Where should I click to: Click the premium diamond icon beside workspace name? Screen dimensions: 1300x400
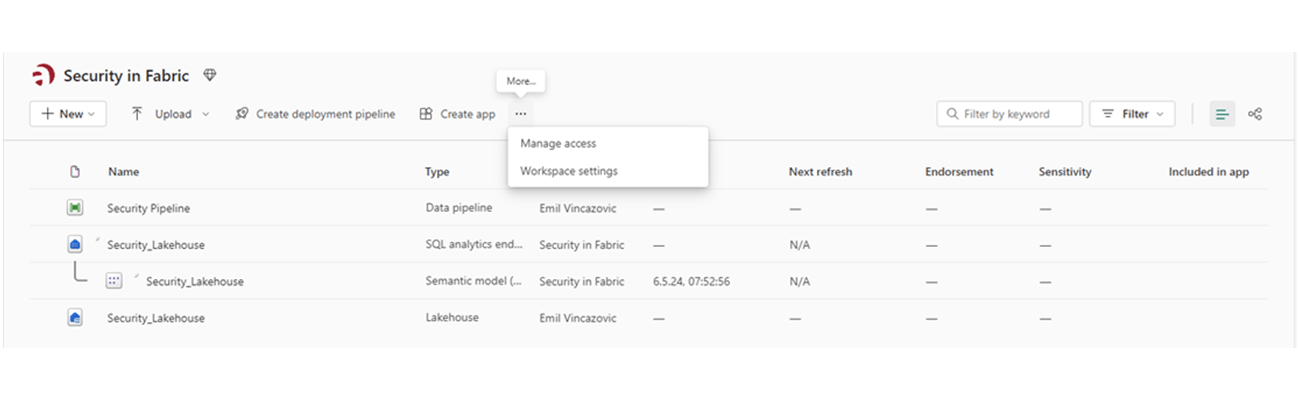(209, 75)
